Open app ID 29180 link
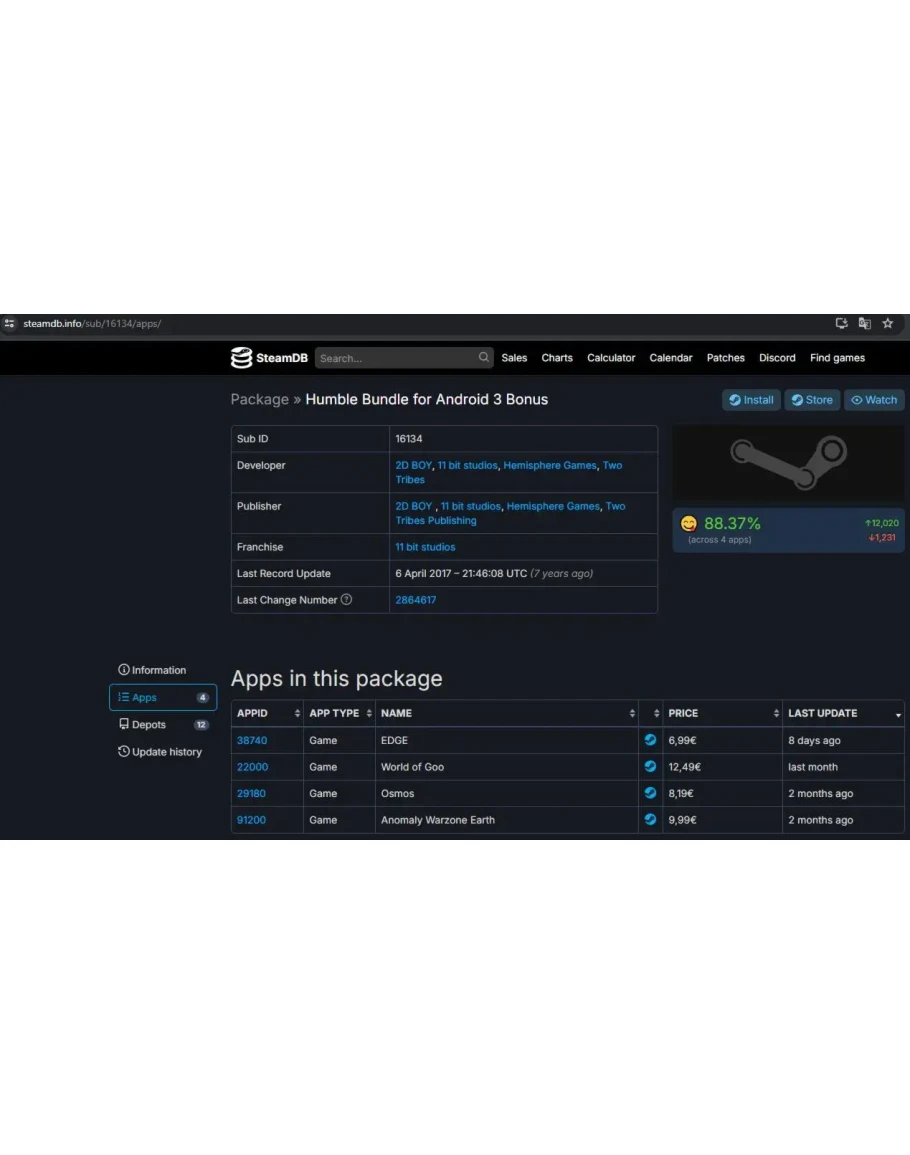 click(251, 793)
